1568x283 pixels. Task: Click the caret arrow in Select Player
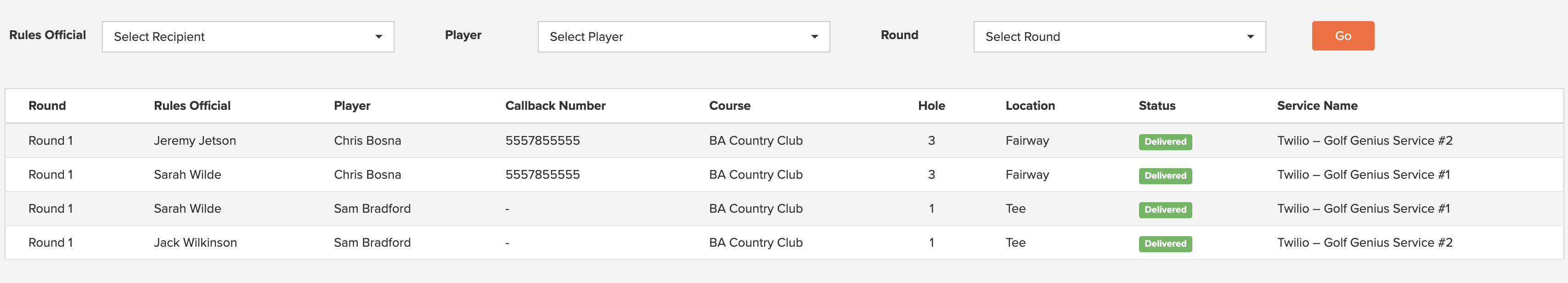pyautogui.click(x=814, y=36)
